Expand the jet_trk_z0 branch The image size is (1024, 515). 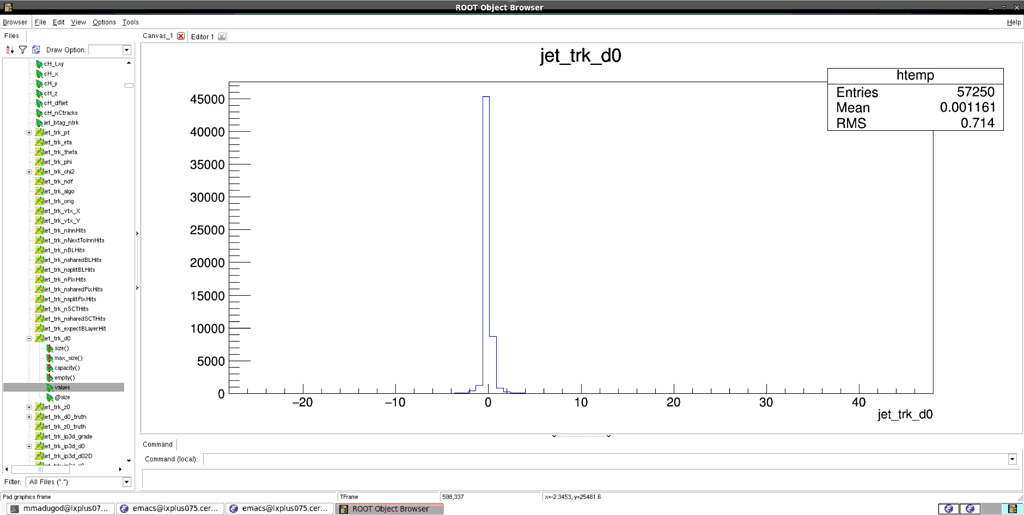(29, 407)
